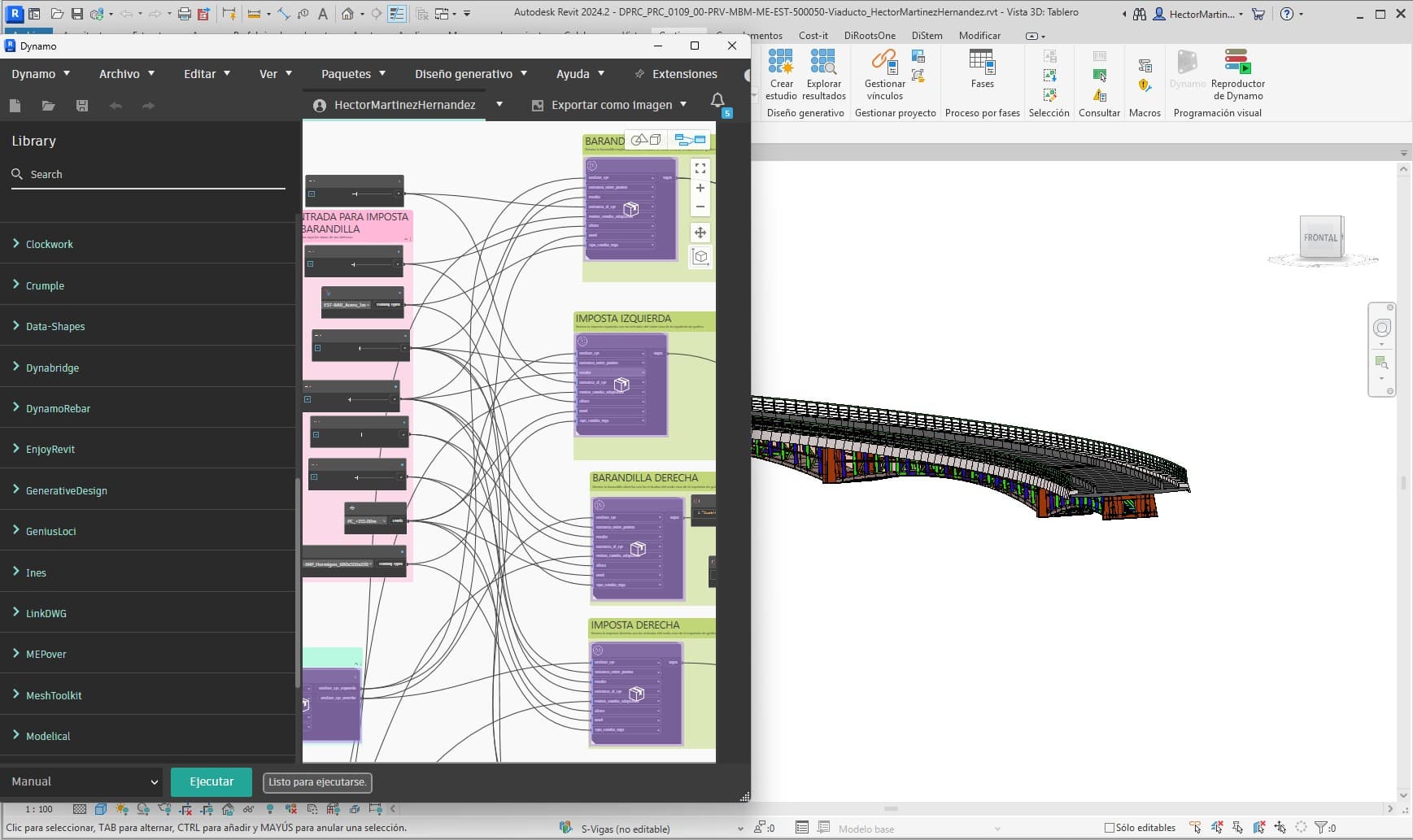Click the Thin Lines icon in Revit toolbar
This screenshot has width=1413, height=840.
point(397,14)
